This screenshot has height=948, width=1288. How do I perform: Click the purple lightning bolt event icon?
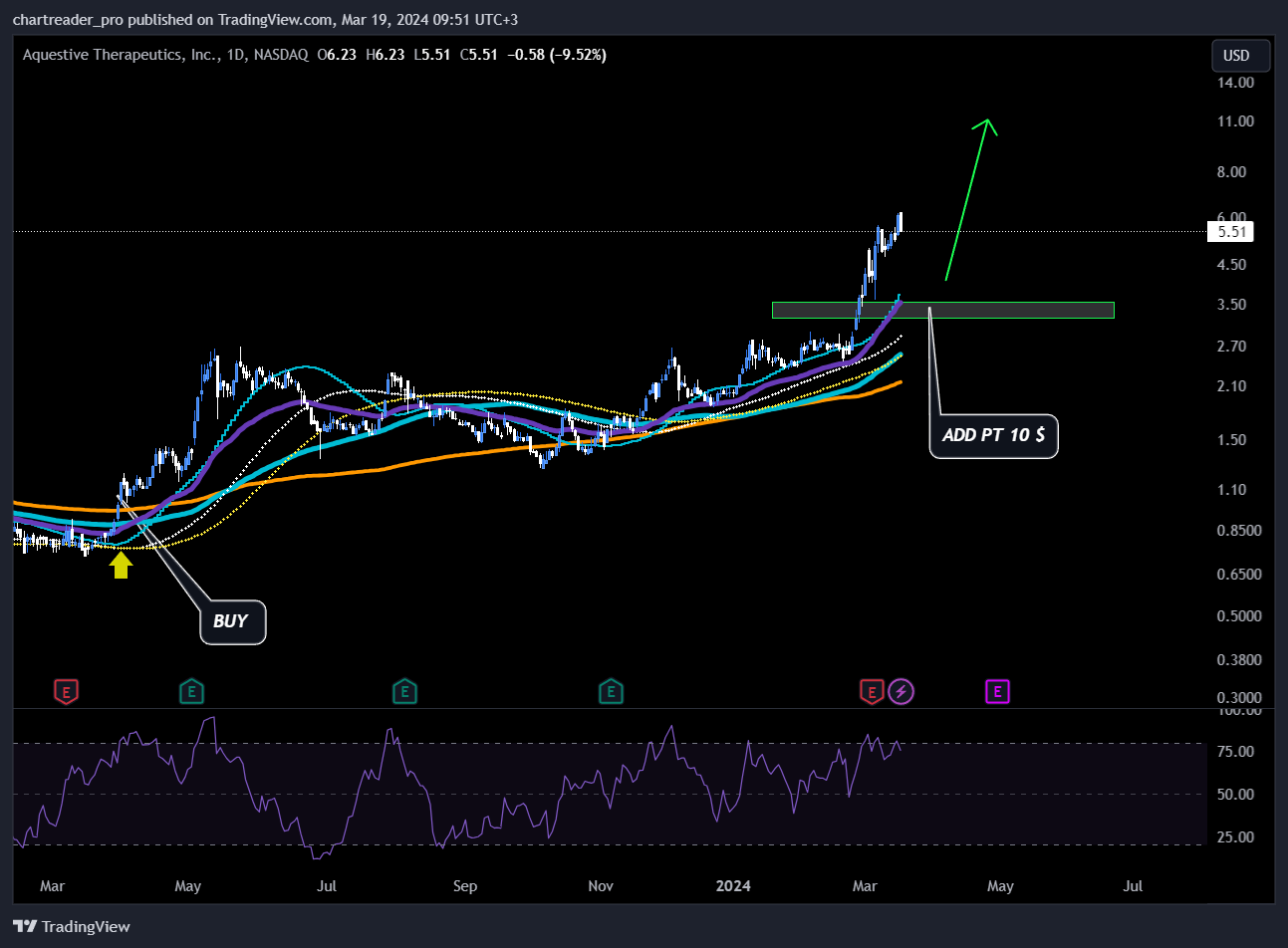click(901, 691)
